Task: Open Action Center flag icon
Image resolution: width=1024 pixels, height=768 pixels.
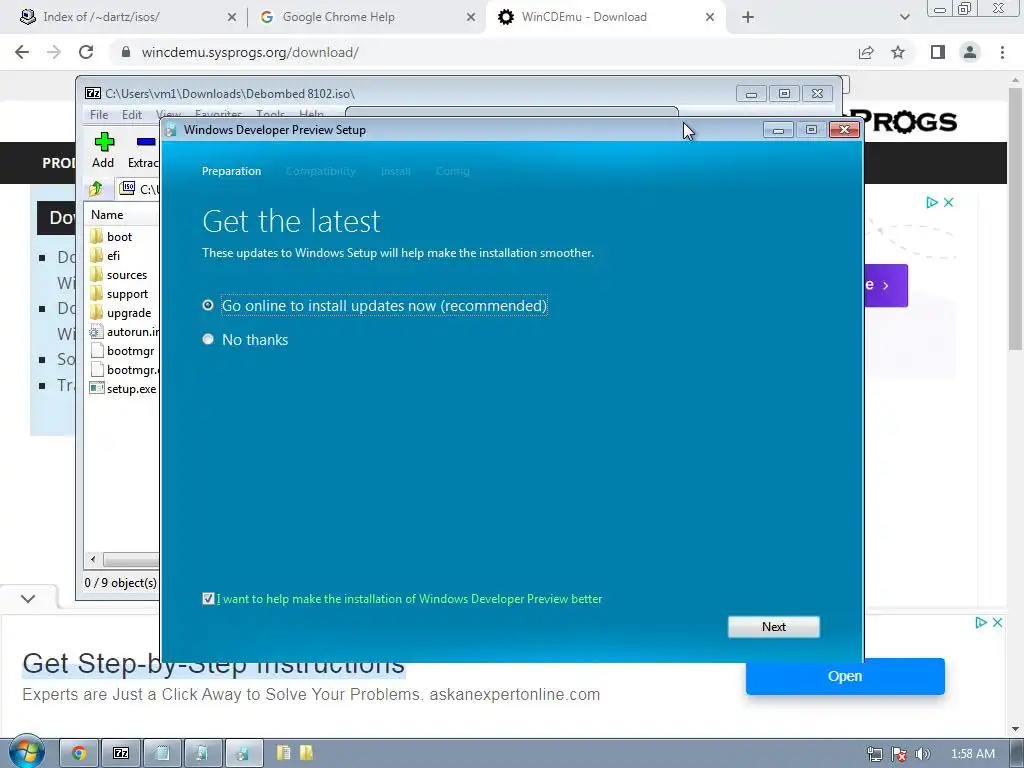Action: [899, 754]
